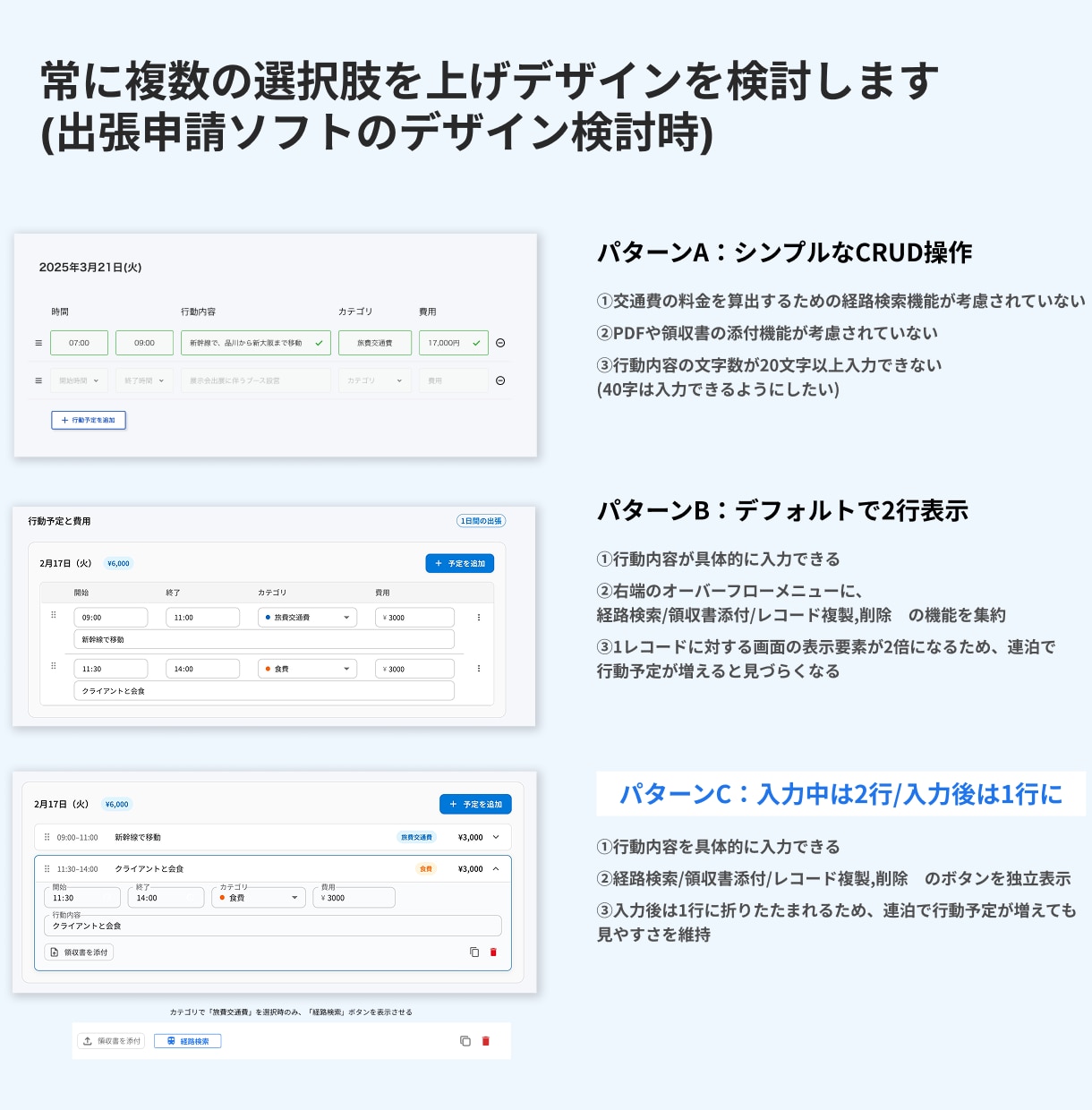Click the 2025年3月21日(火) date label

tap(90, 267)
